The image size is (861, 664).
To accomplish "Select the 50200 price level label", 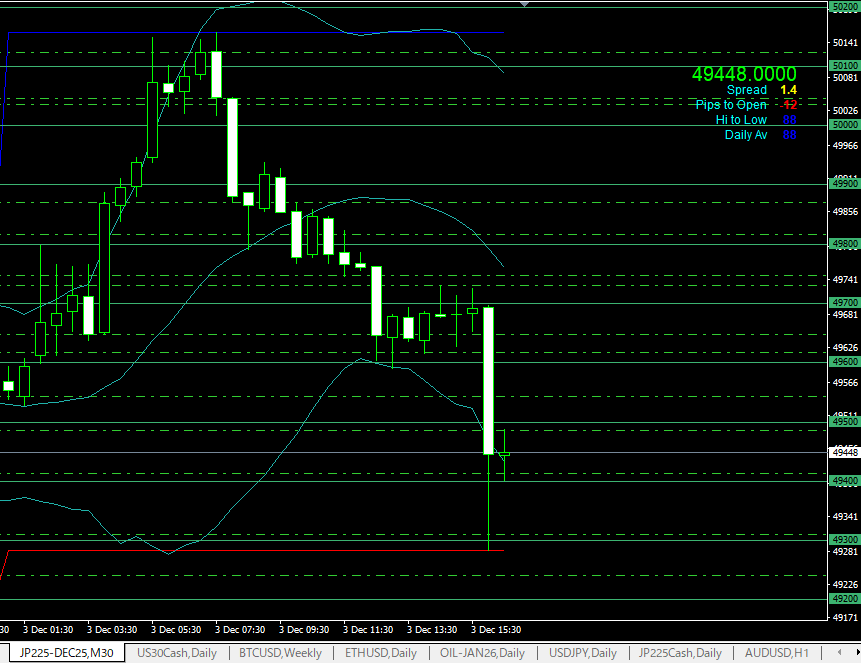I will pyautogui.click(x=845, y=7).
